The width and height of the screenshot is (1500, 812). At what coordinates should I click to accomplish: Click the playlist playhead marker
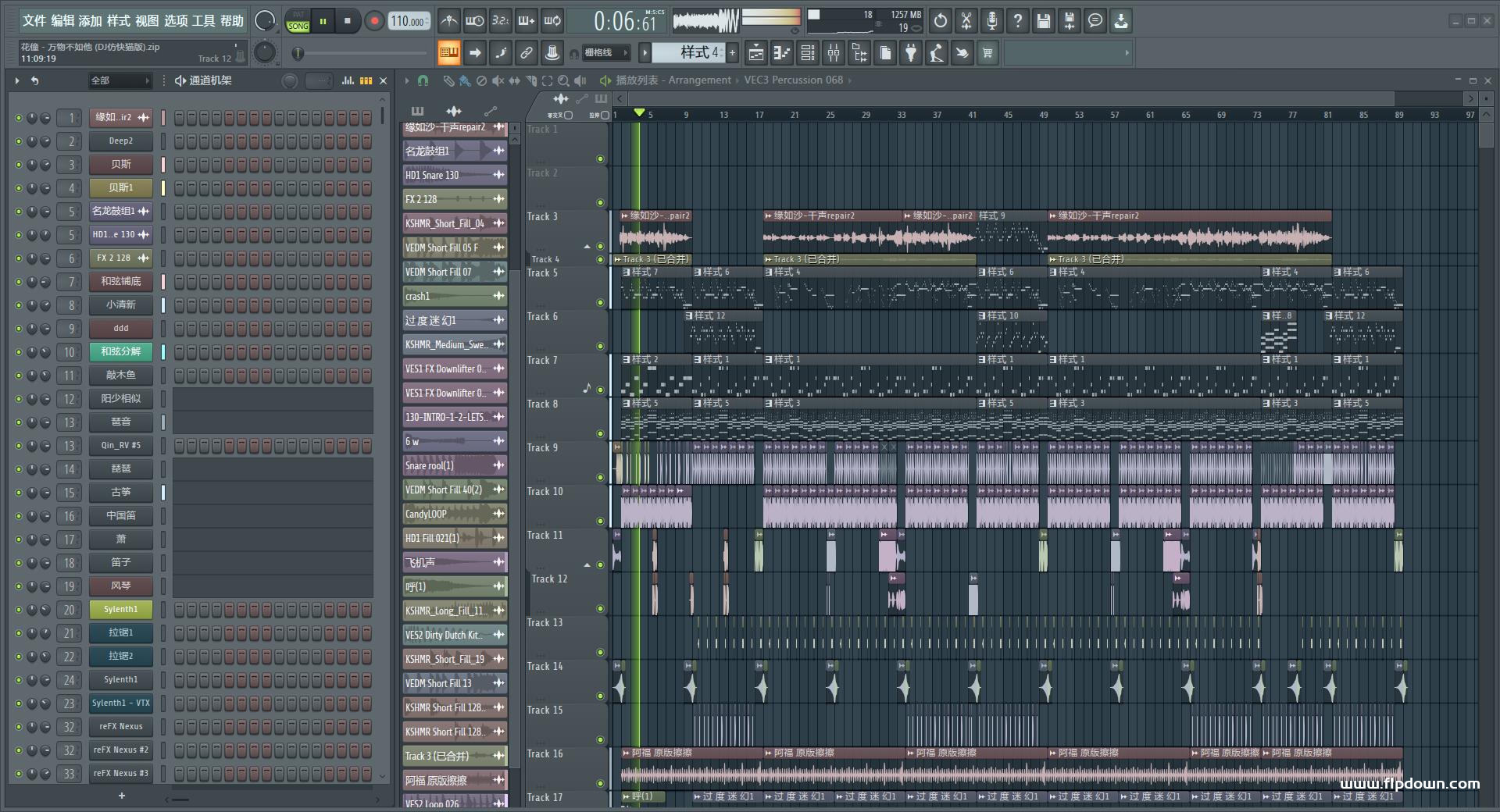click(639, 113)
